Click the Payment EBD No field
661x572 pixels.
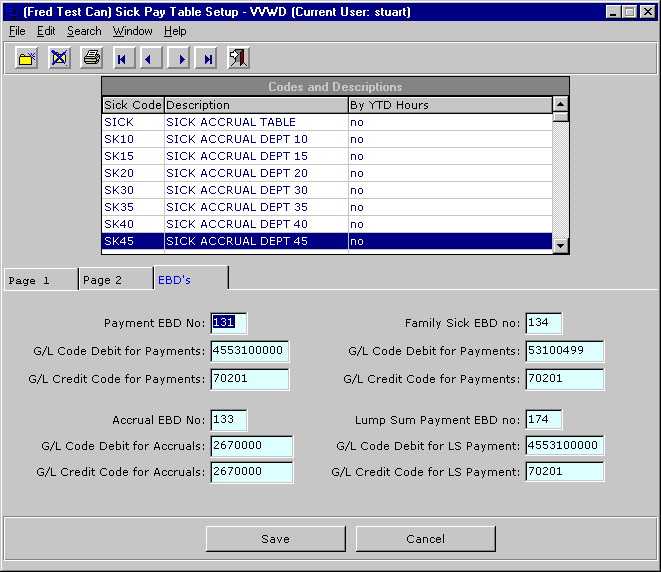(x=228, y=323)
